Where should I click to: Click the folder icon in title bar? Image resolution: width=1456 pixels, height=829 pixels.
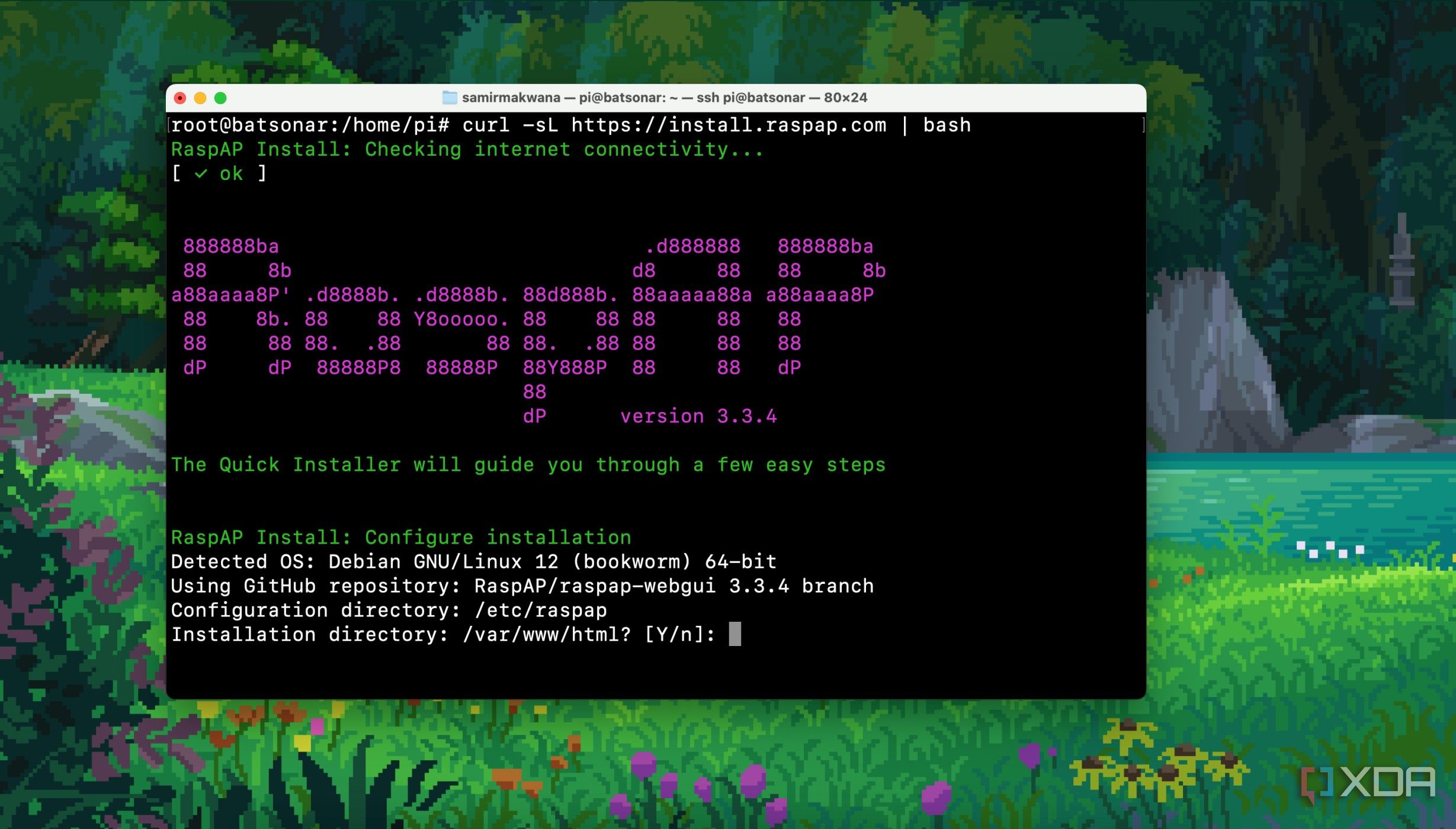coord(450,98)
